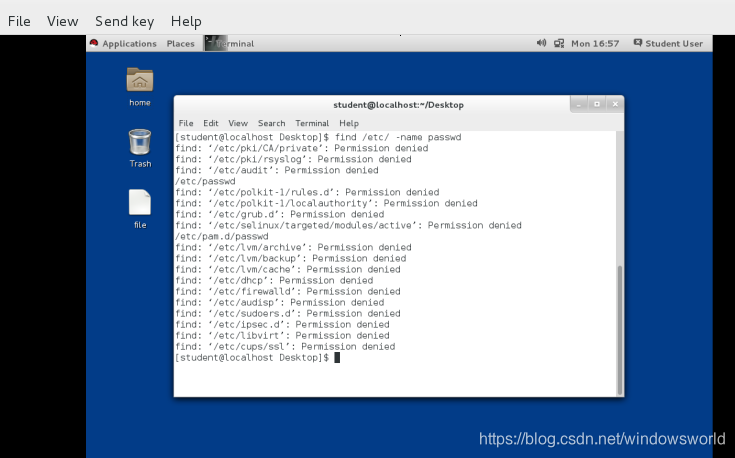Viewport: 735px width, 458px height.
Task: Click the '/etc/lvm/archive' permission denied line
Action: tap(293, 248)
